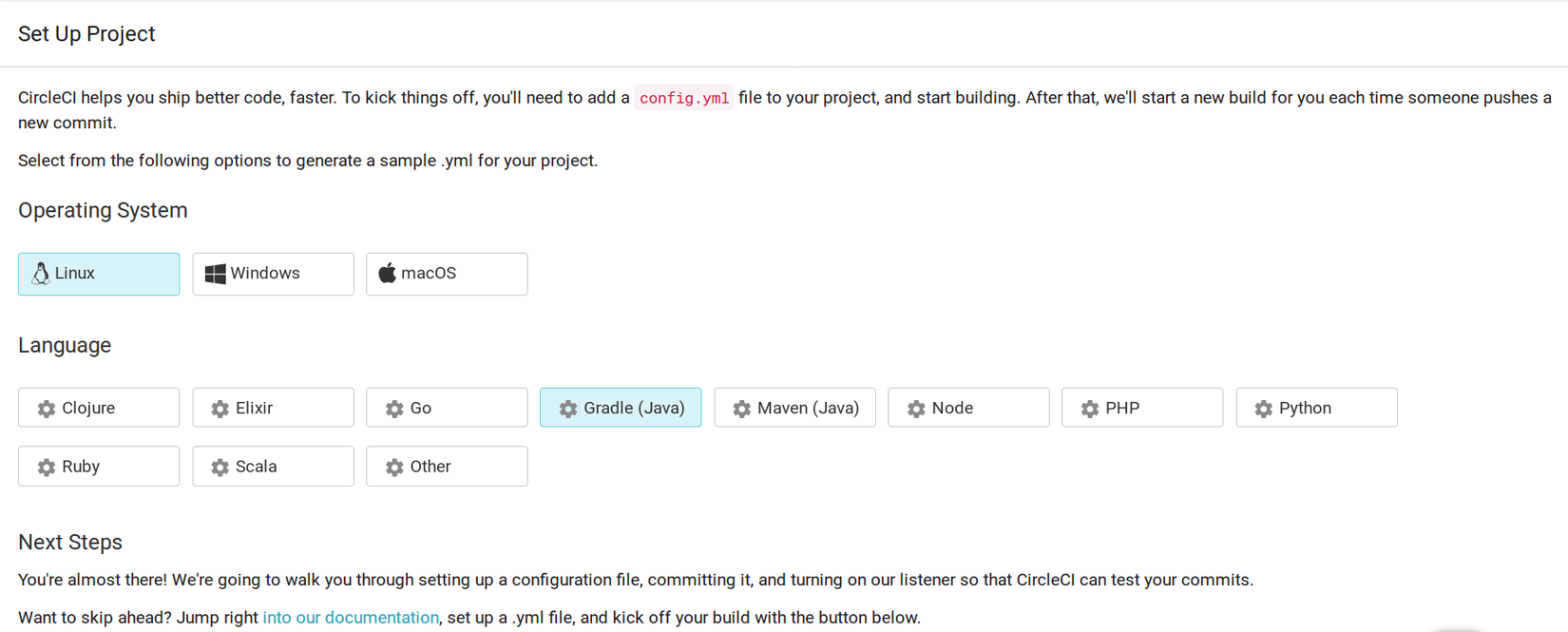The height and width of the screenshot is (632, 1568).
Task: Click the Set Up Project heading
Action: (x=86, y=34)
